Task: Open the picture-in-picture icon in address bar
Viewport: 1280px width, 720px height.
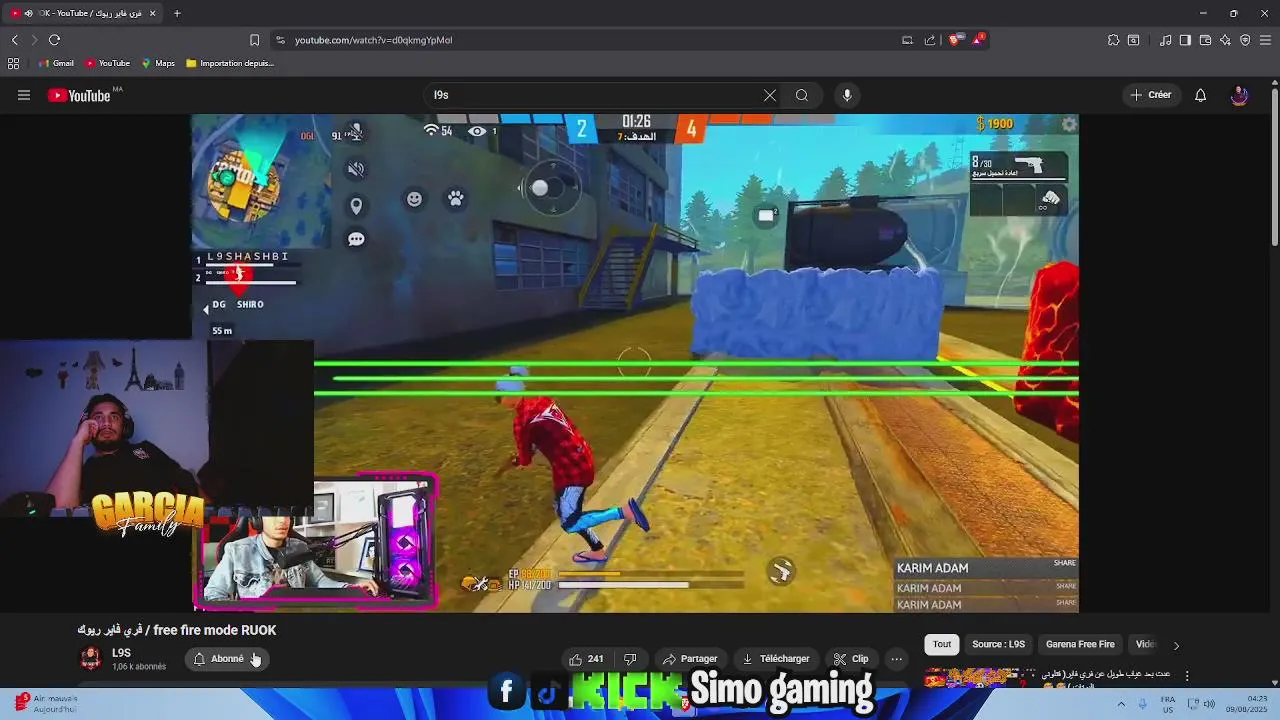Action: click(x=907, y=40)
